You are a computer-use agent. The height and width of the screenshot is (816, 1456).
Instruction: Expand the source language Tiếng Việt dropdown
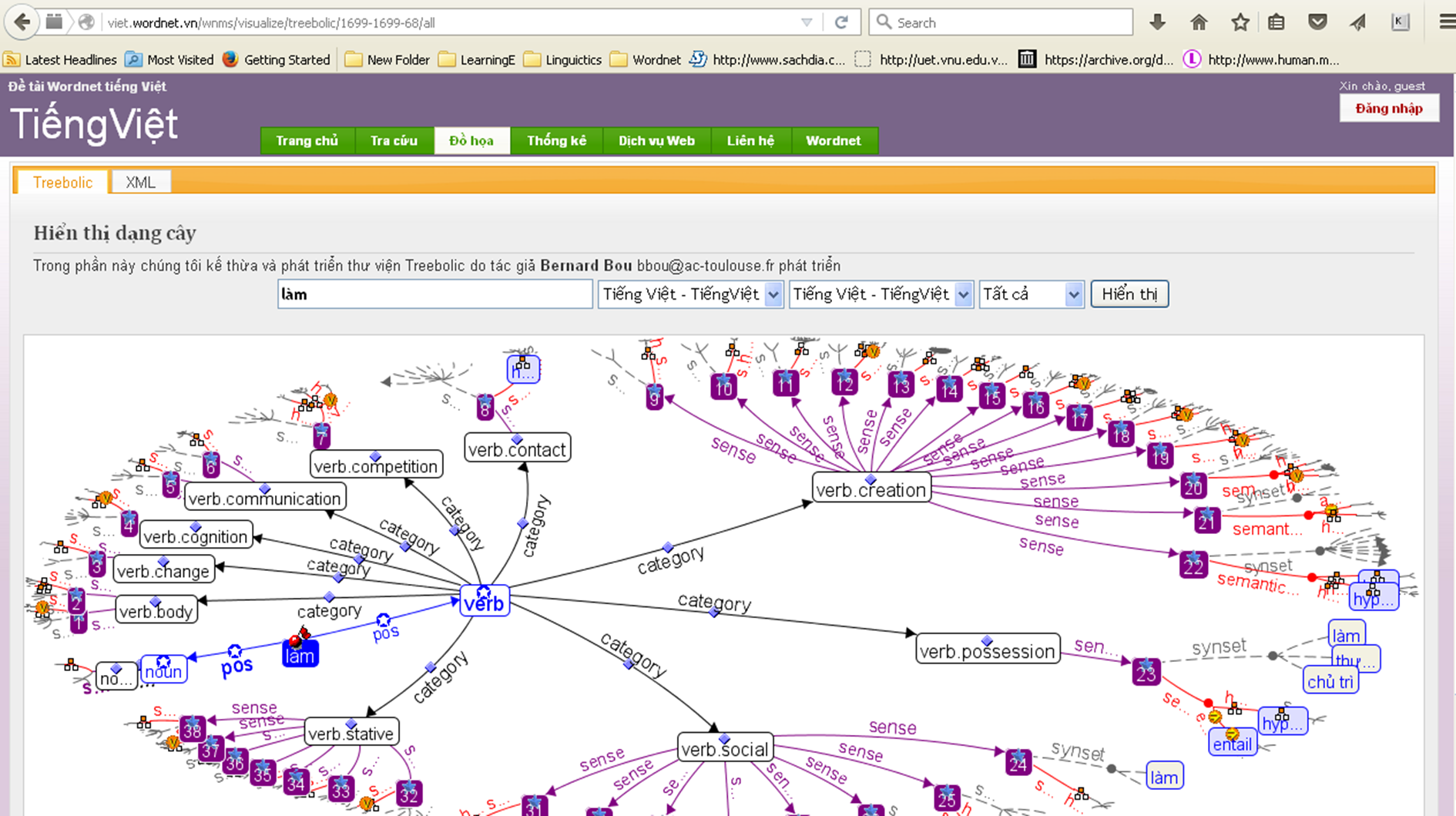coord(690,294)
